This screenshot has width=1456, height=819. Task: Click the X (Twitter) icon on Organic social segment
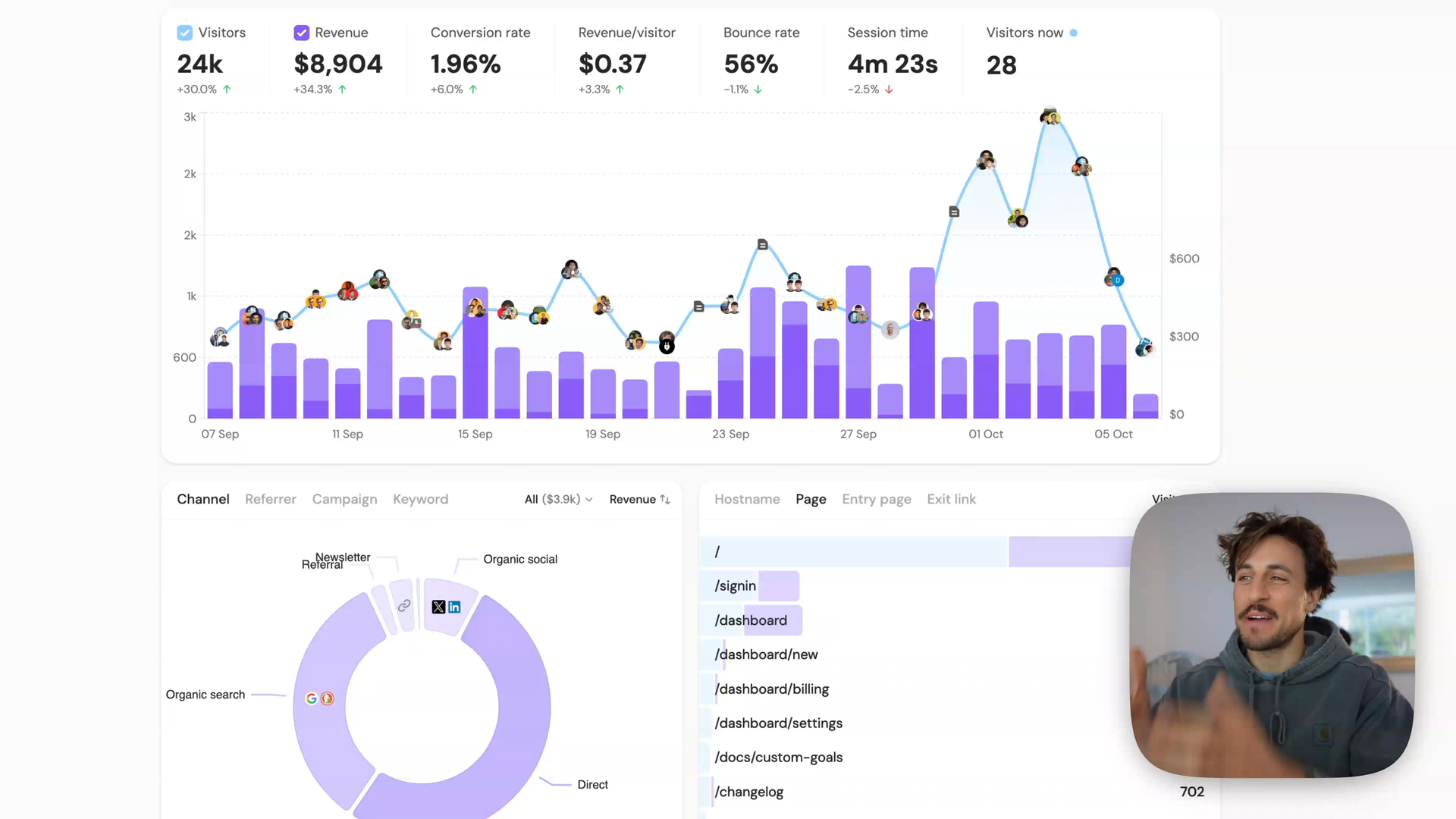coord(438,607)
